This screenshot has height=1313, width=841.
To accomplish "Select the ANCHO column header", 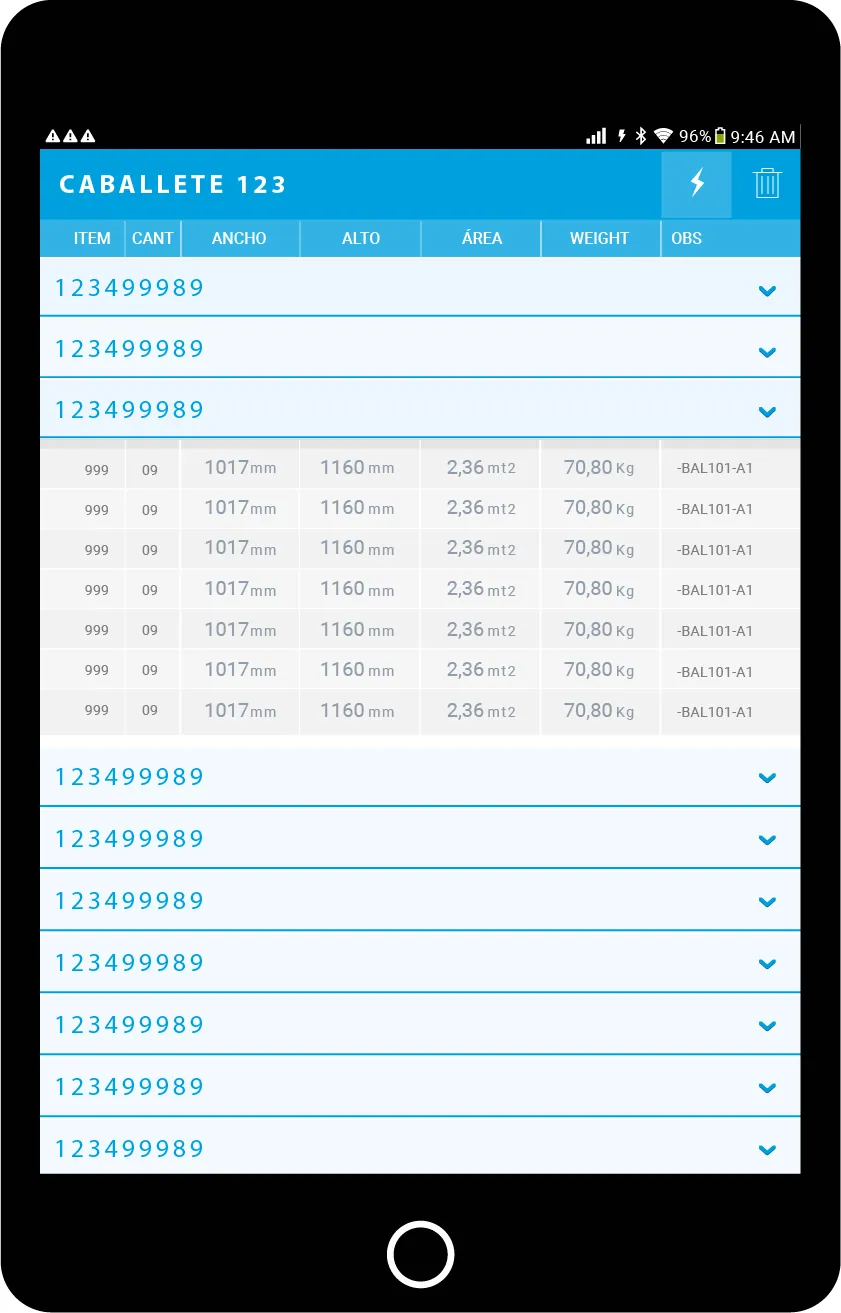I will (239, 238).
